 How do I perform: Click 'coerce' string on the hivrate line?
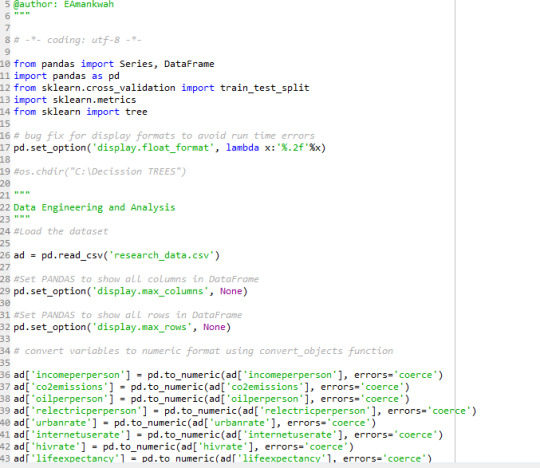coord(326,447)
